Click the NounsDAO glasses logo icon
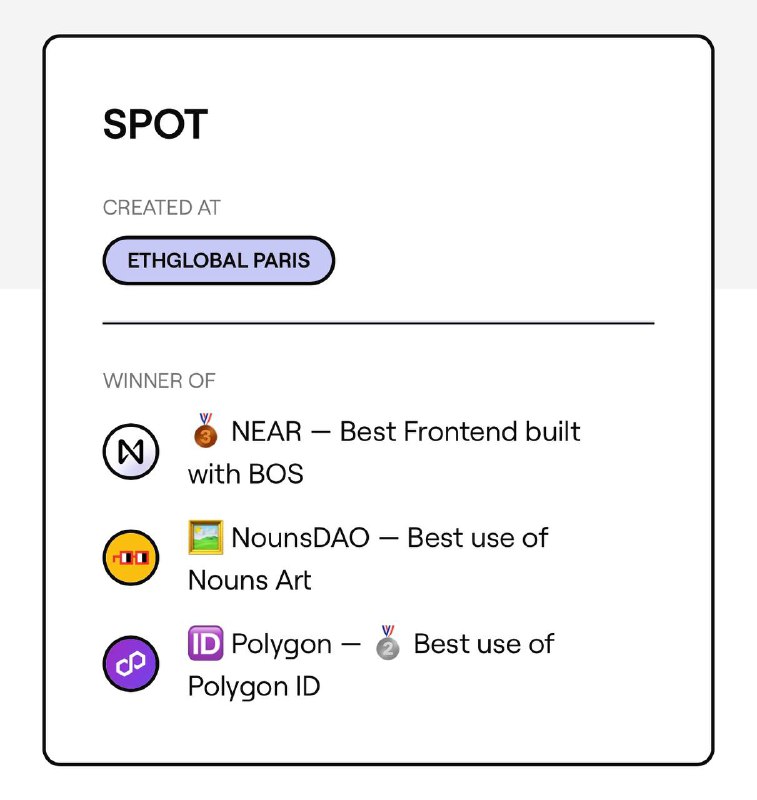Viewport: 757px width, 800px height. coord(131,558)
